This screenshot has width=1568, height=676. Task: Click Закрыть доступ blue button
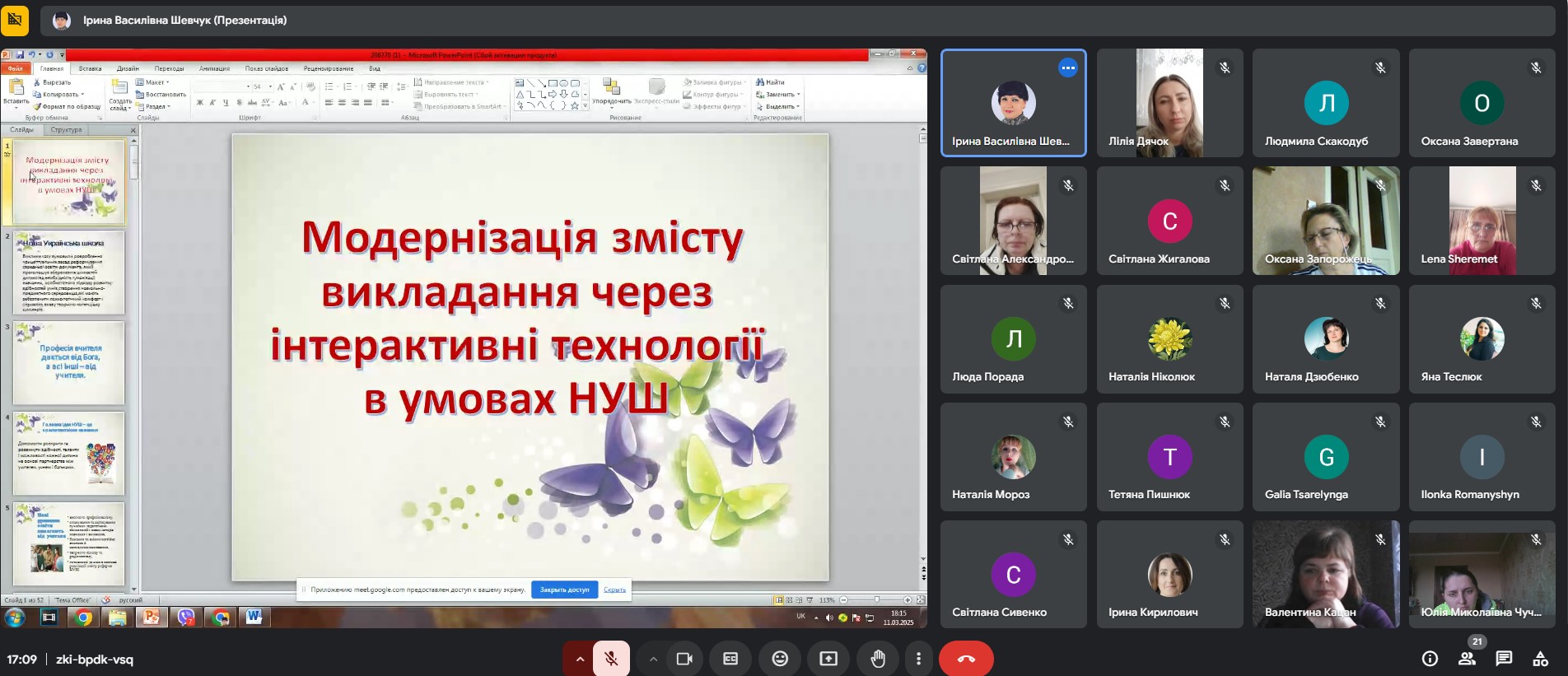pyautogui.click(x=564, y=590)
